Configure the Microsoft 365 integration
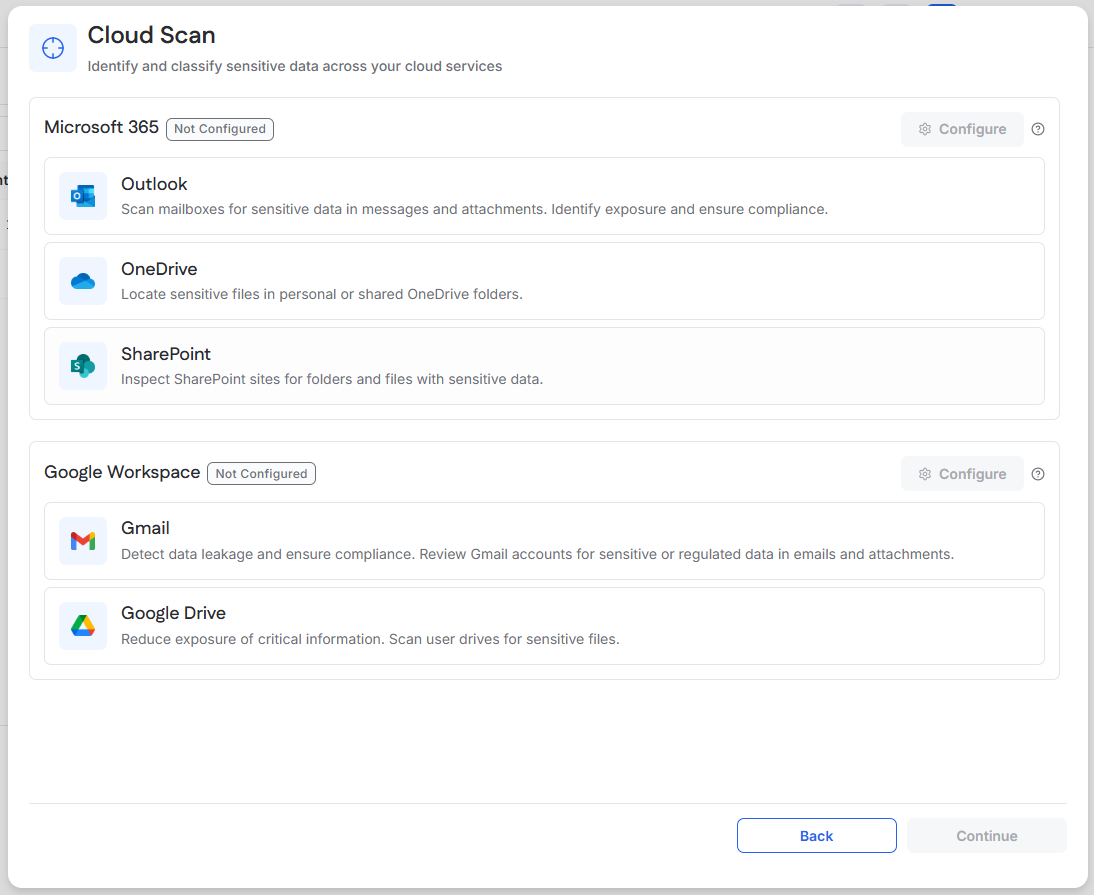The height and width of the screenshot is (895, 1094). [x=962, y=129]
